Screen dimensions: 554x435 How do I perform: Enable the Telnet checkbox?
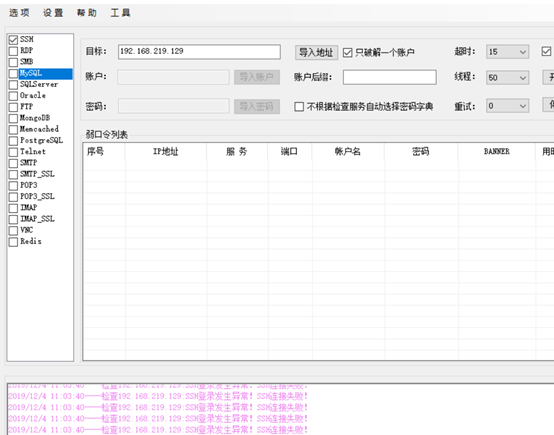pyautogui.click(x=13, y=152)
